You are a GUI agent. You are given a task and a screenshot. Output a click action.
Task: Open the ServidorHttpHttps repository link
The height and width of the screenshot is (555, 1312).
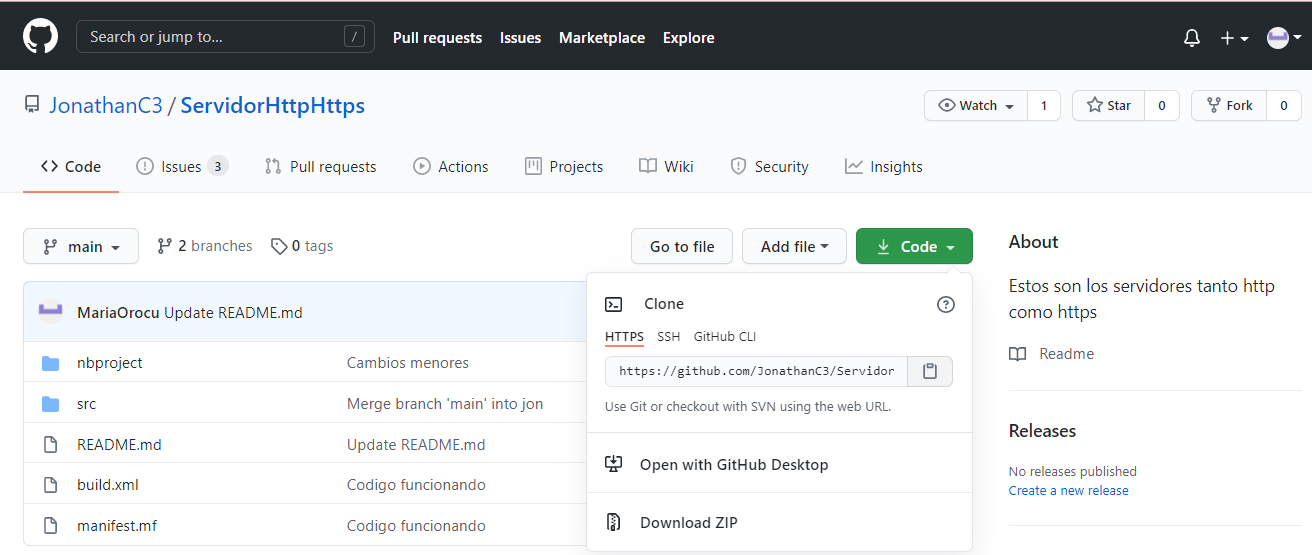pos(273,105)
